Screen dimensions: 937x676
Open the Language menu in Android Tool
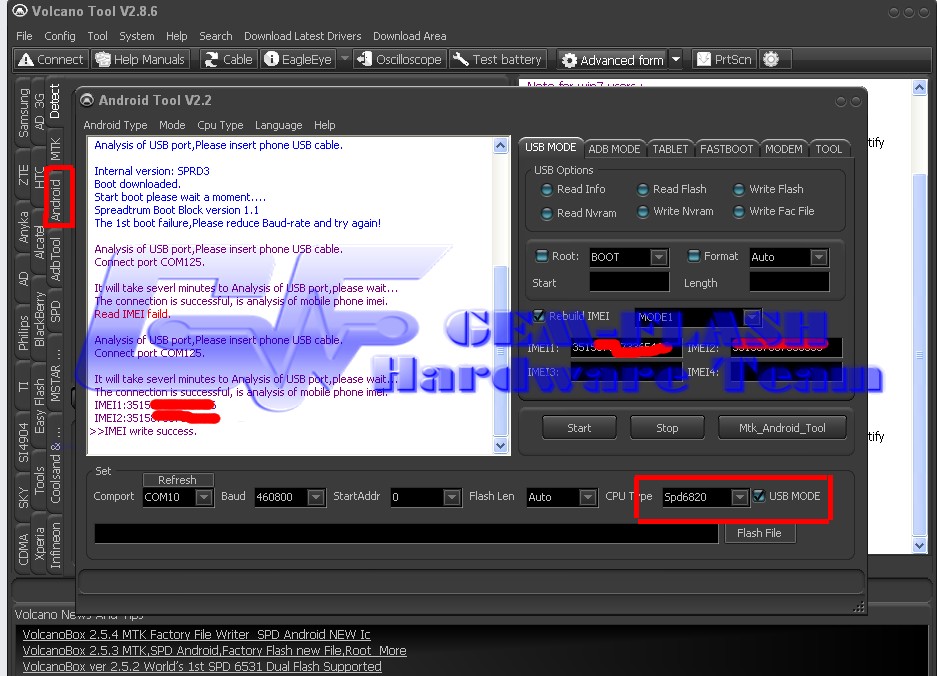(278, 125)
